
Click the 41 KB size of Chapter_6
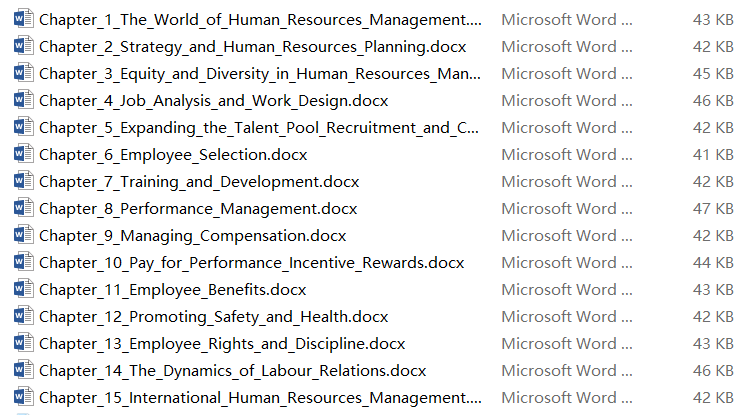713,155
